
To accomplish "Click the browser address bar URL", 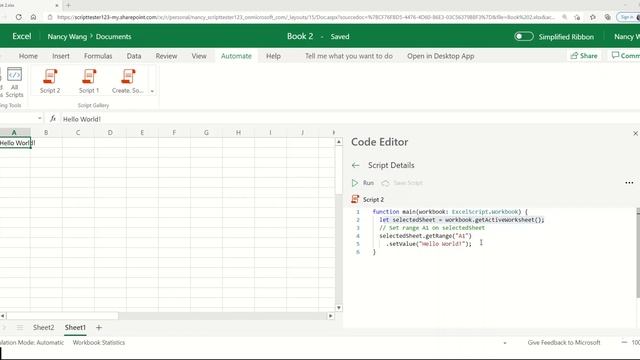I will click(305, 17).
